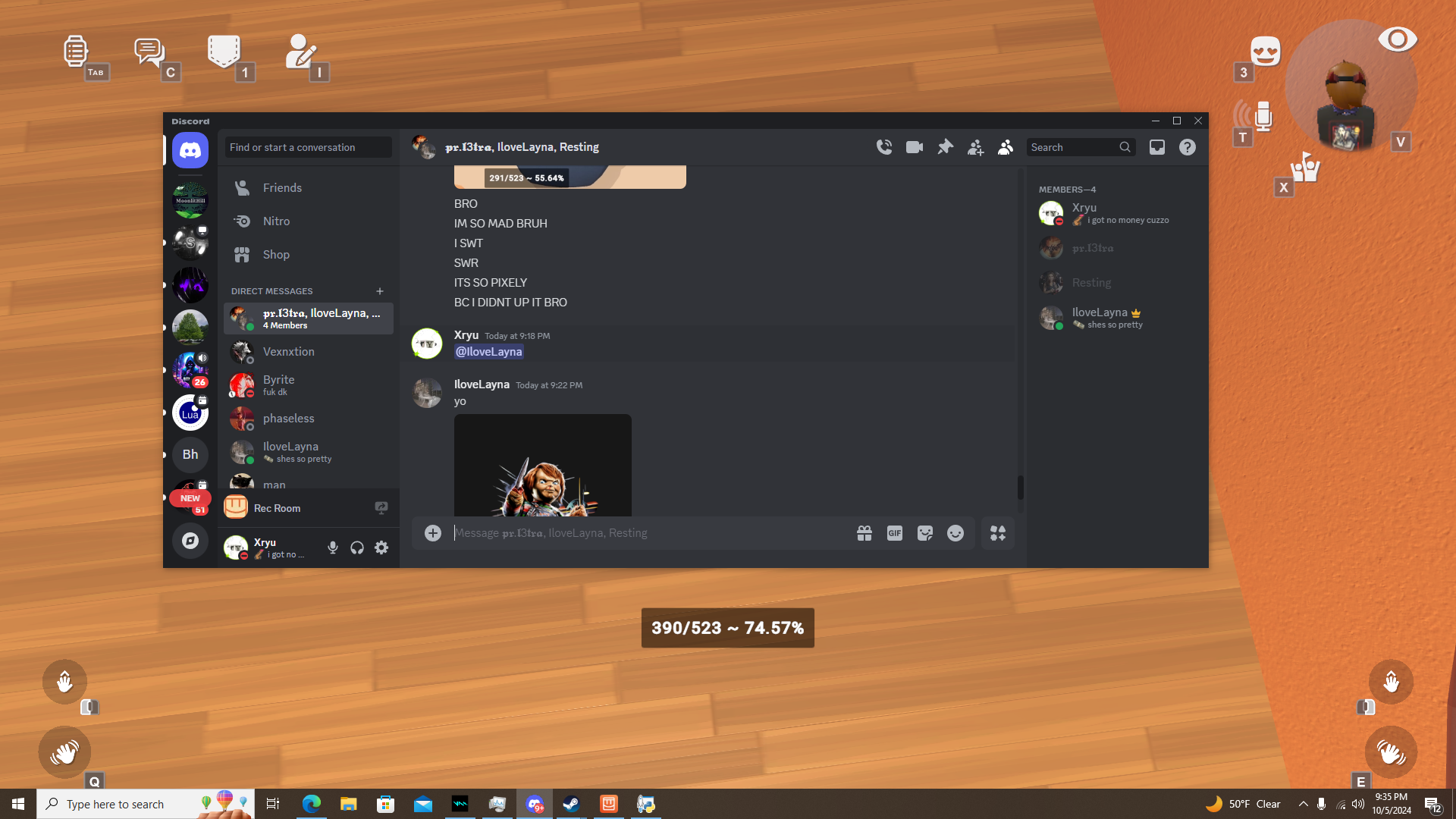Start a video call
This screenshot has height=819, width=1456.
click(x=915, y=147)
